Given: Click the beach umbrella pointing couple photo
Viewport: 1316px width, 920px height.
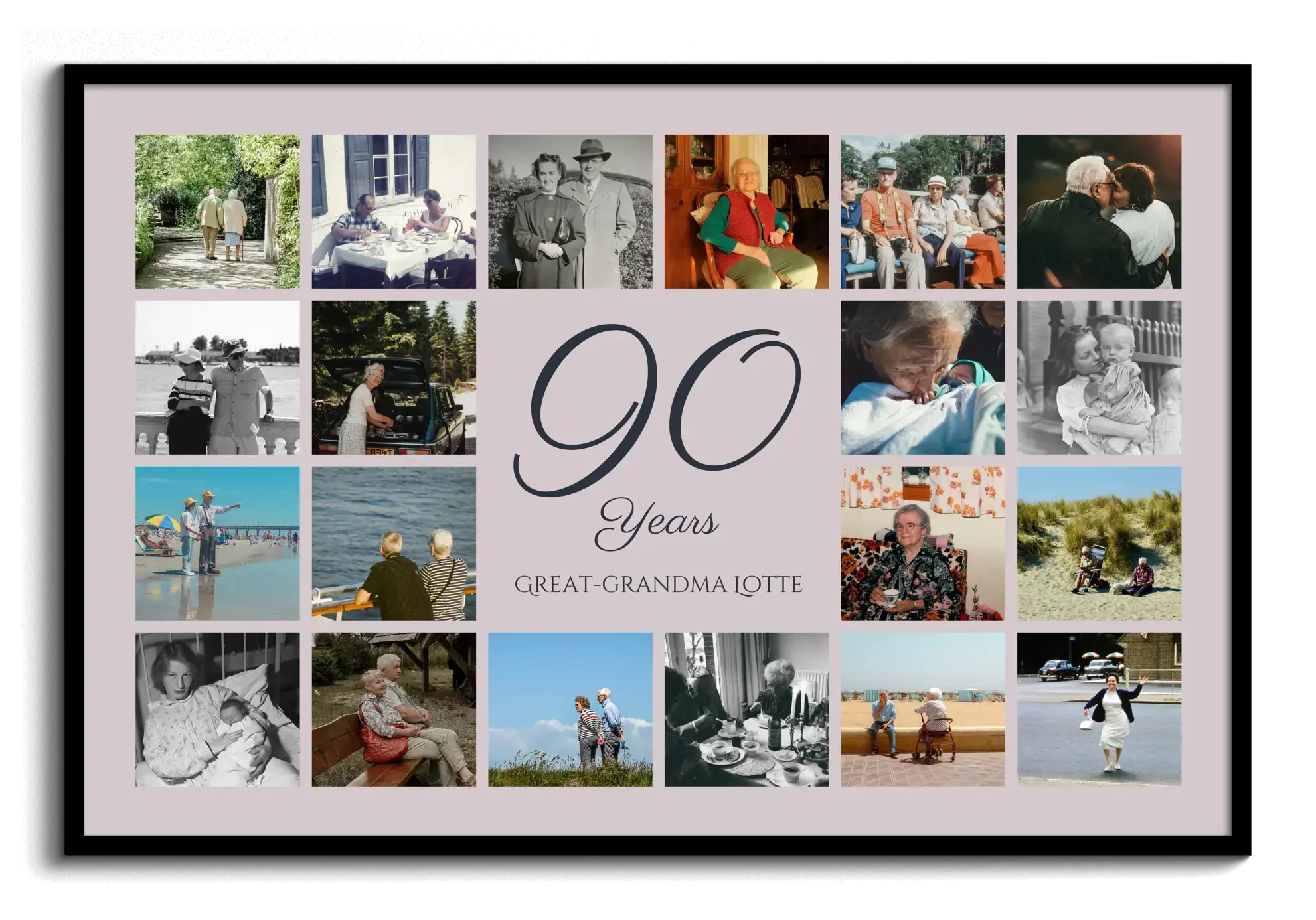Looking at the screenshot, I should (217, 543).
